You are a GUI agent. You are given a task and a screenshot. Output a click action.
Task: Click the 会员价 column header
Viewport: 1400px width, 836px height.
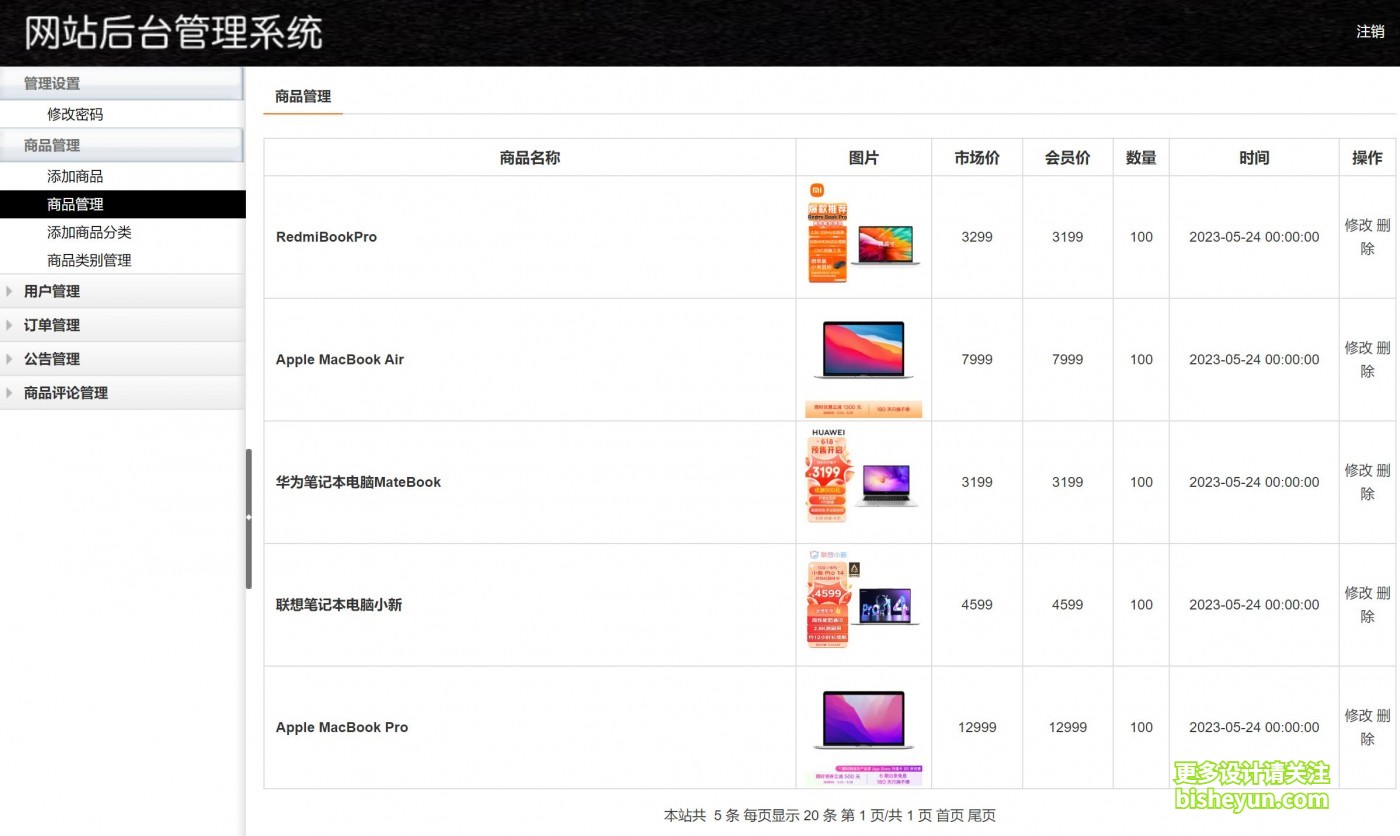point(1068,158)
